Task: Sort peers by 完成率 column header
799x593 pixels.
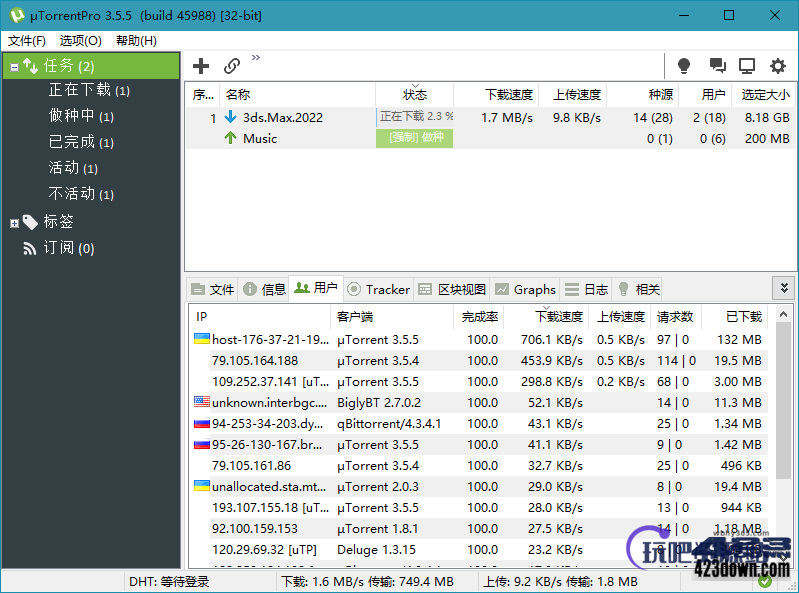Action: [x=479, y=317]
